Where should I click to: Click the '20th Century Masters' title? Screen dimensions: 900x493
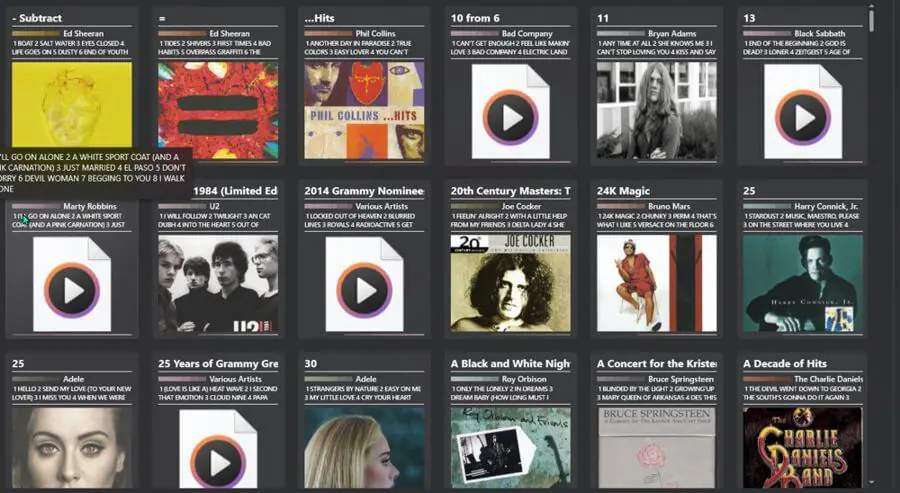(510, 191)
